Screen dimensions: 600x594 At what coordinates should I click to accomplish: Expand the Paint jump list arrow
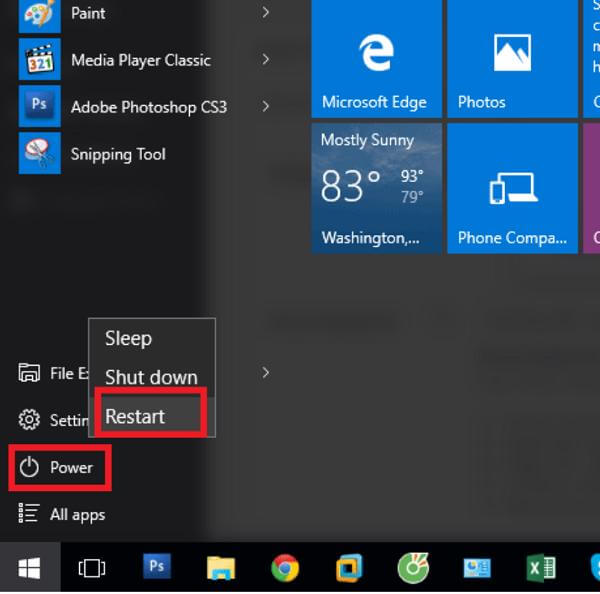[265, 13]
